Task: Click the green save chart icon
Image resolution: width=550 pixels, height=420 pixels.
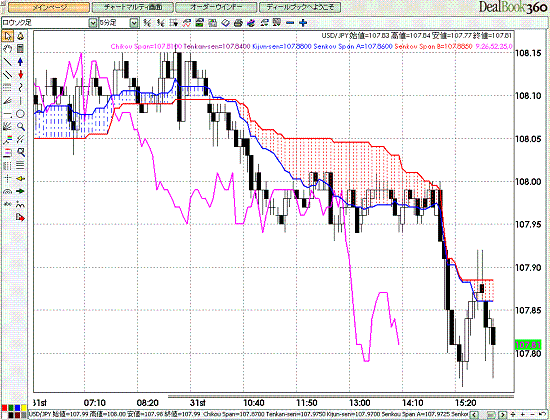Action: tap(200, 23)
